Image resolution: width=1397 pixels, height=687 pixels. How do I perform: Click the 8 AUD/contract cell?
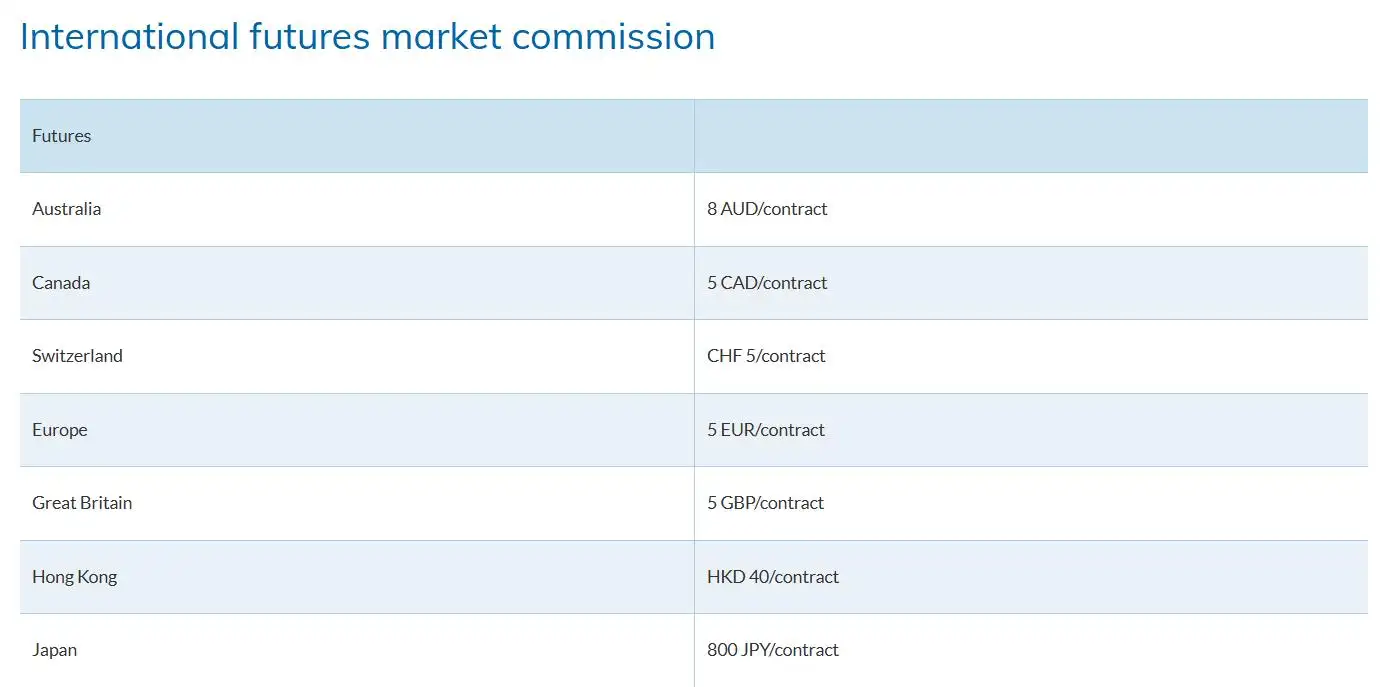[767, 209]
